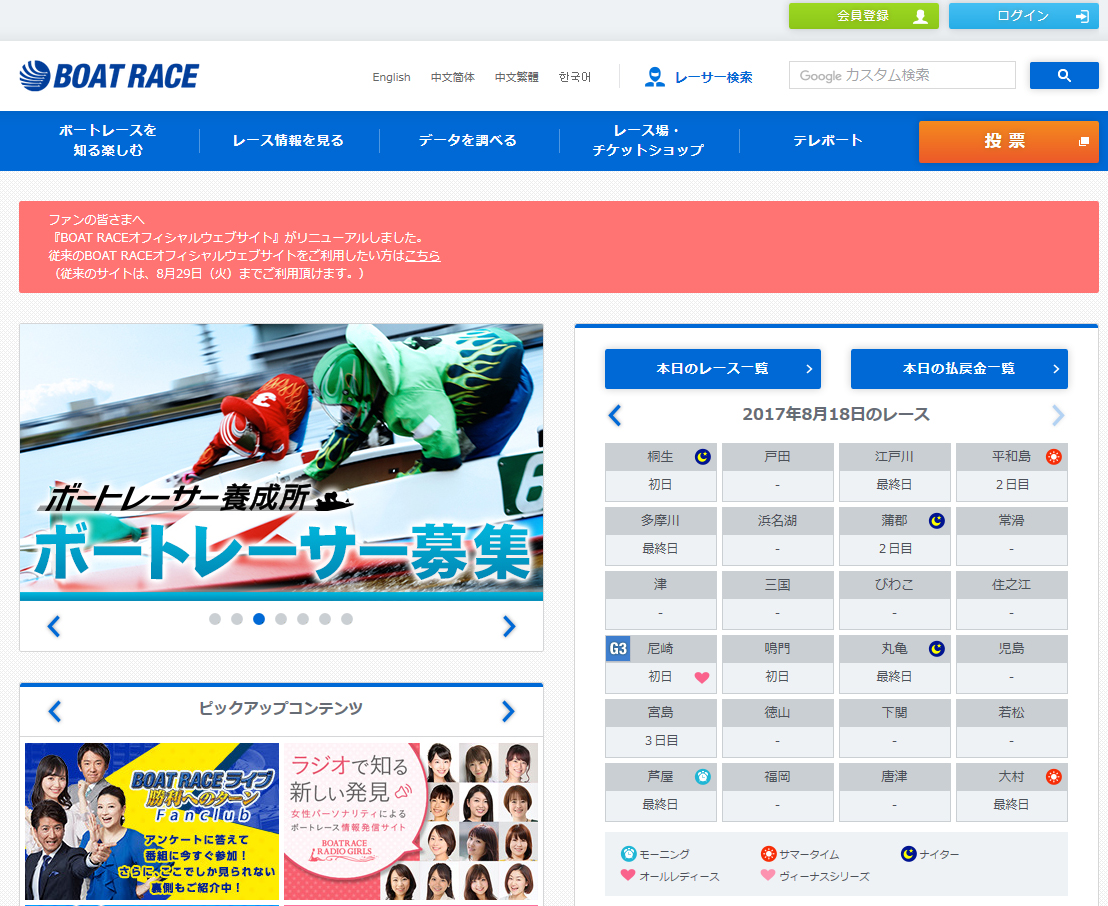The image size is (1108, 906).
Task: Click the orange 投票 button
Action: coord(1008,141)
